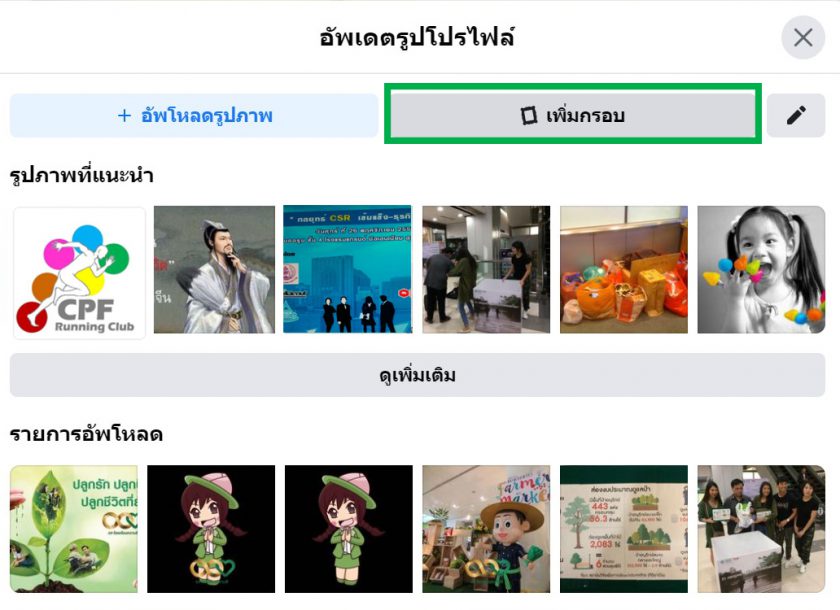Viewport: 840px width, 610px height.
Task: Click the อัพโหลดรูปภาพ upload button
Action: [194, 116]
